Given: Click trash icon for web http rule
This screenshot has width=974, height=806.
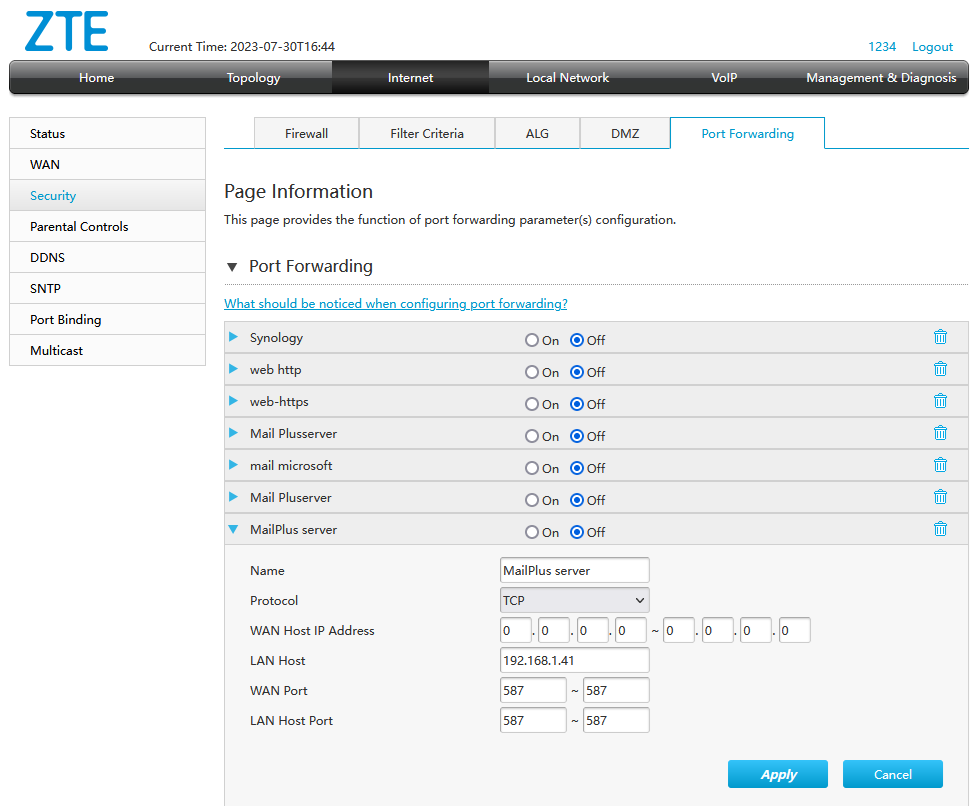Looking at the screenshot, I should pyautogui.click(x=940, y=369).
